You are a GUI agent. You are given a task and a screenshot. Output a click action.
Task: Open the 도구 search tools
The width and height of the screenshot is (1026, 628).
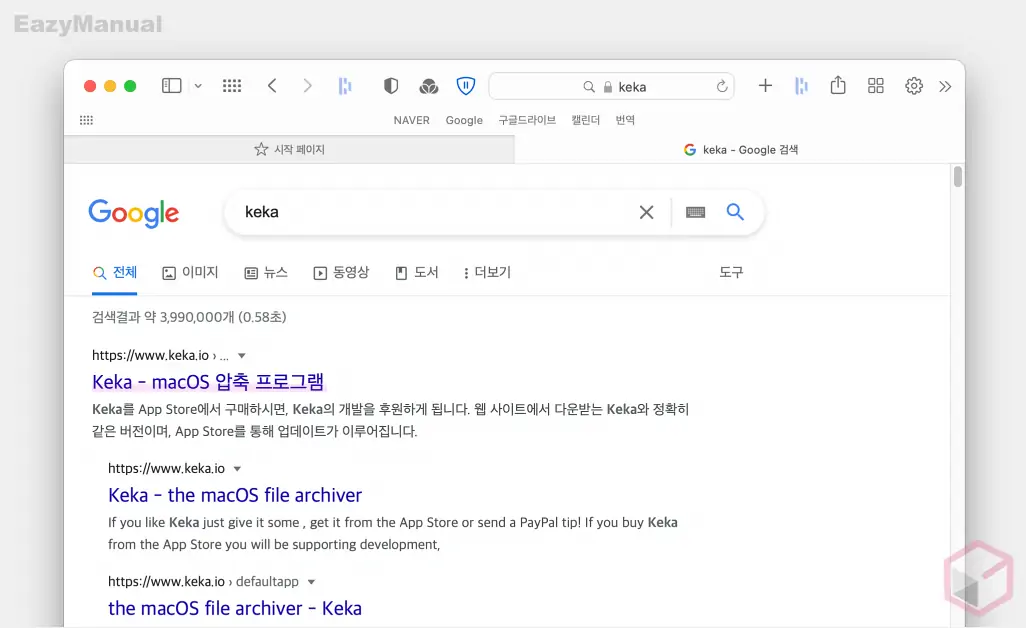point(731,272)
